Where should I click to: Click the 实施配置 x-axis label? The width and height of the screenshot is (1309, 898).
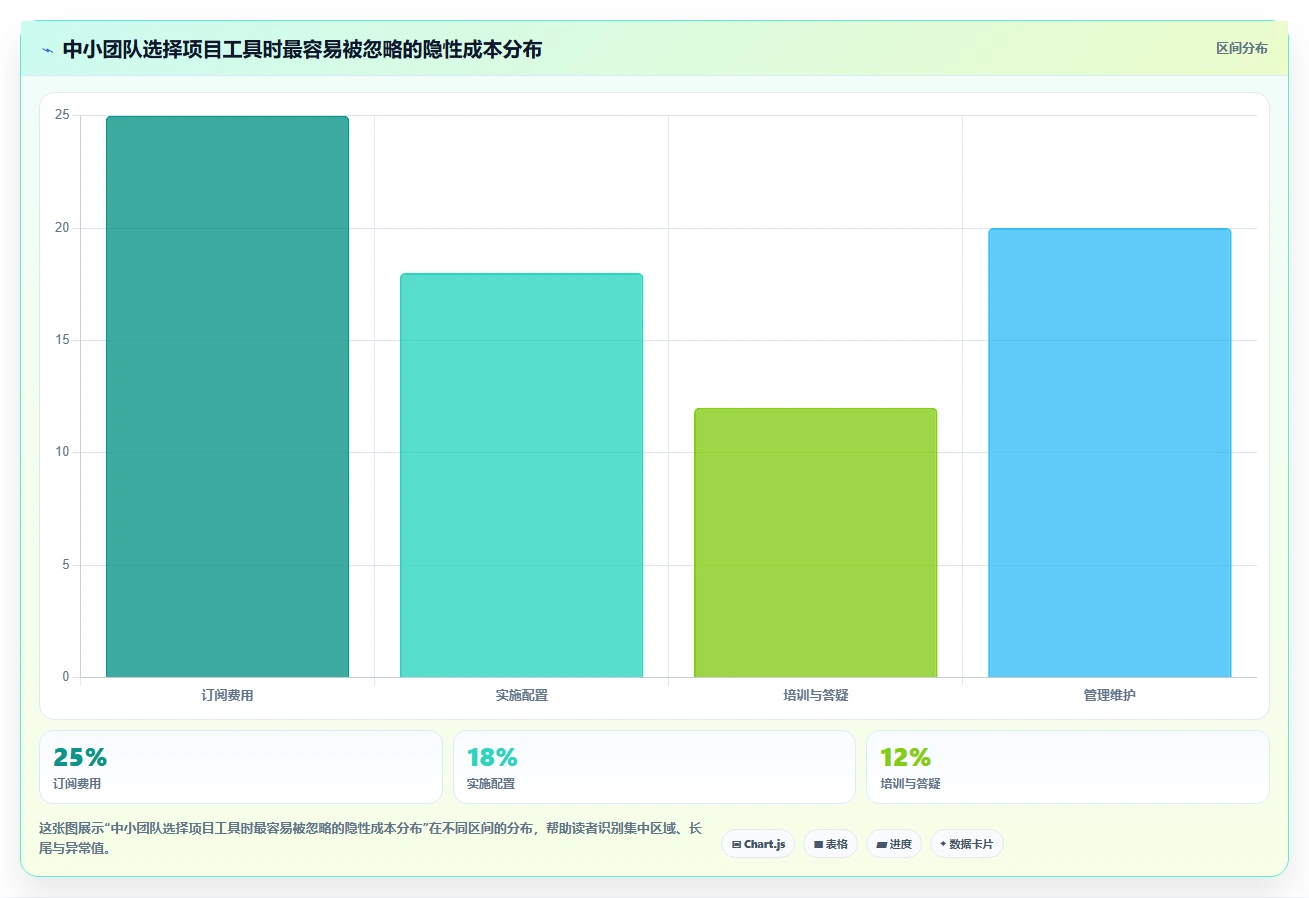pyautogui.click(x=521, y=695)
